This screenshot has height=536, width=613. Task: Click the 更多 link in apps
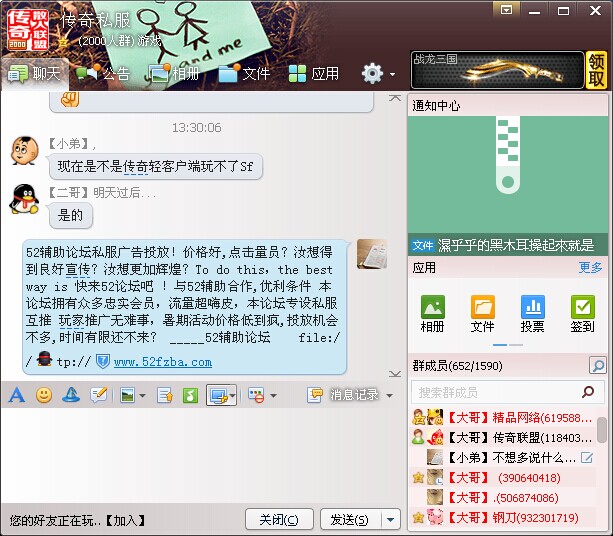pyautogui.click(x=590, y=268)
